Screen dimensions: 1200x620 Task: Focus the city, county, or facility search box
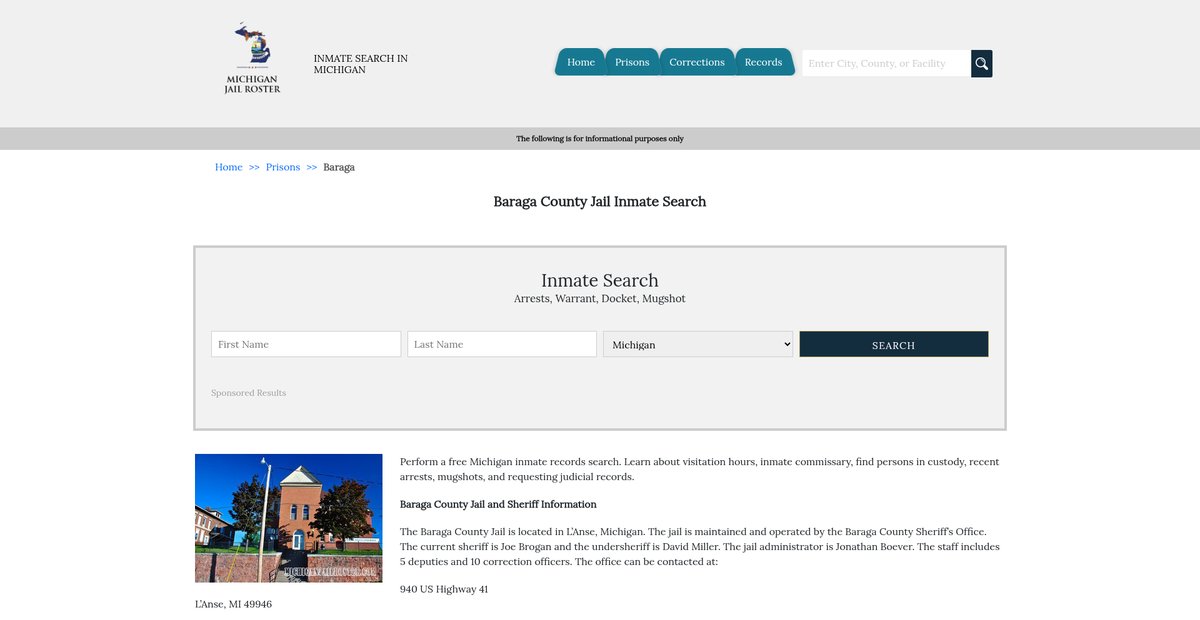pyautogui.click(x=887, y=63)
